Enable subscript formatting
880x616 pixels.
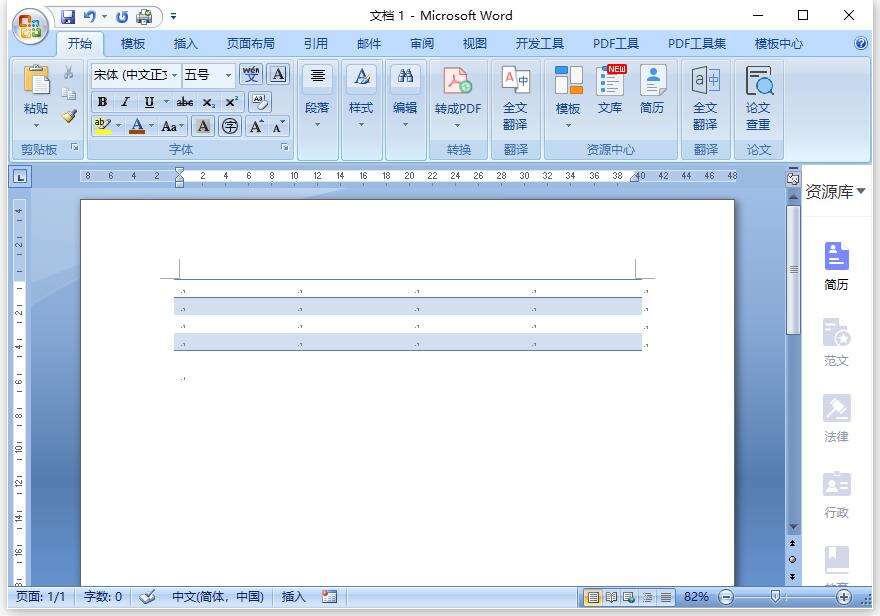[209, 102]
